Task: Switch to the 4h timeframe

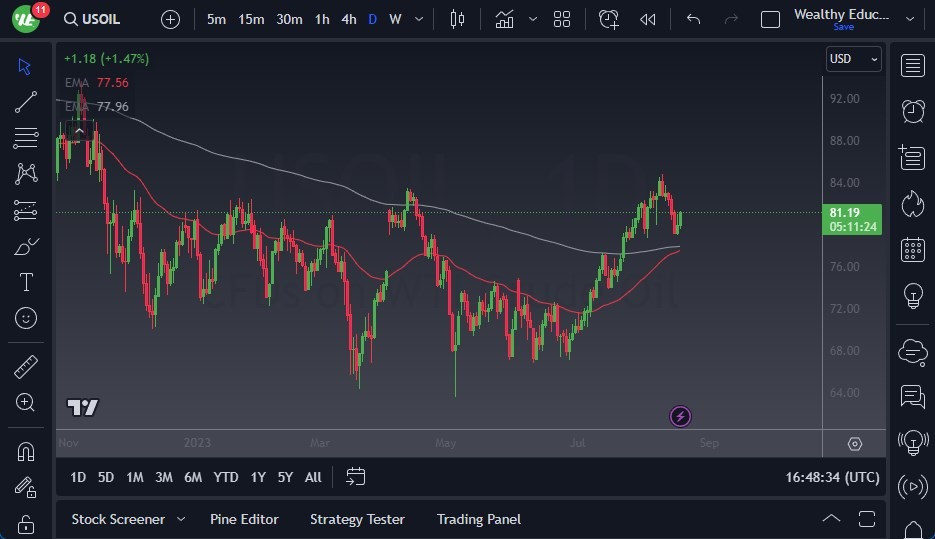Action: [348, 19]
